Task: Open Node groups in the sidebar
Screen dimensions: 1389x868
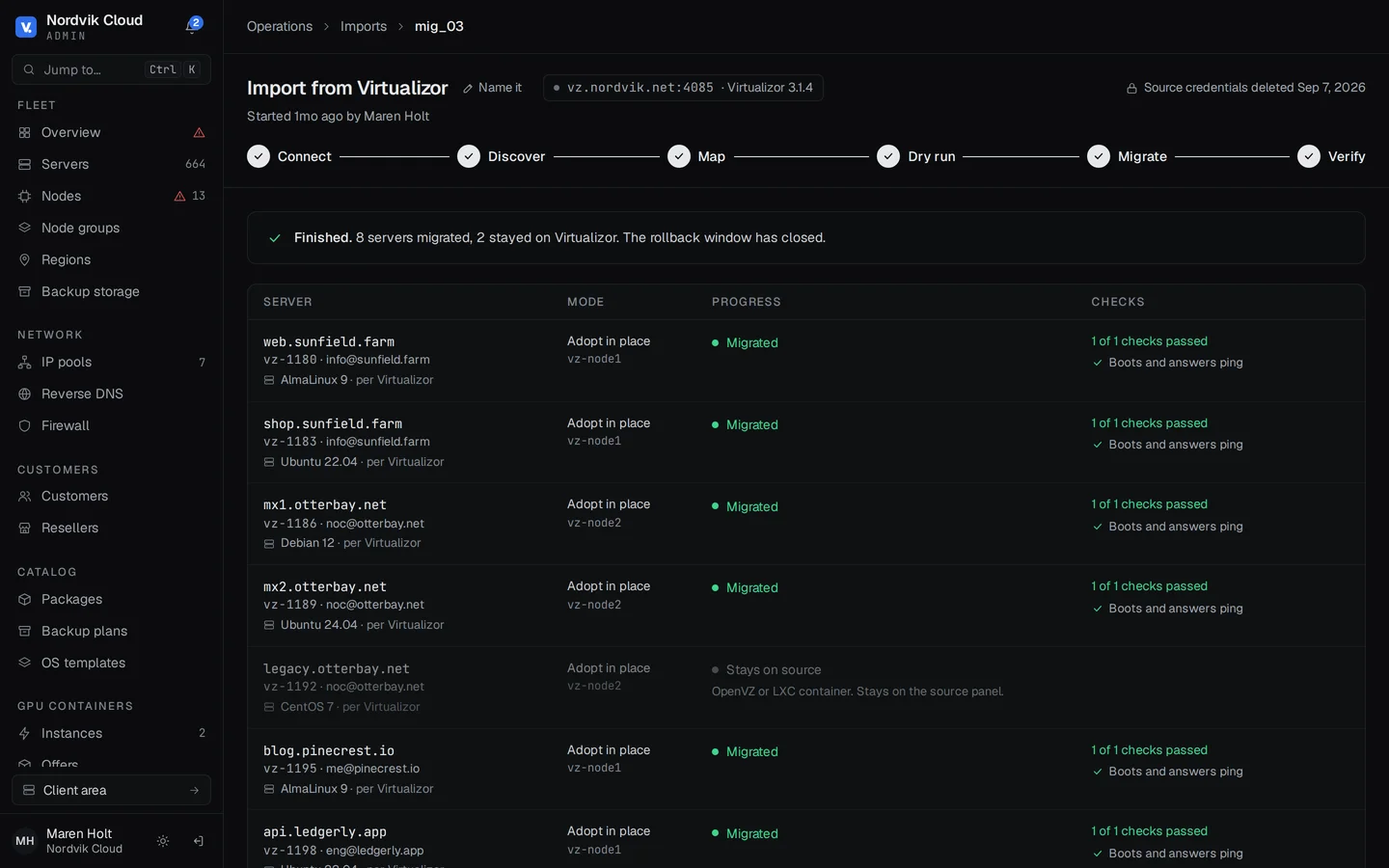Action: click(112, 228)
